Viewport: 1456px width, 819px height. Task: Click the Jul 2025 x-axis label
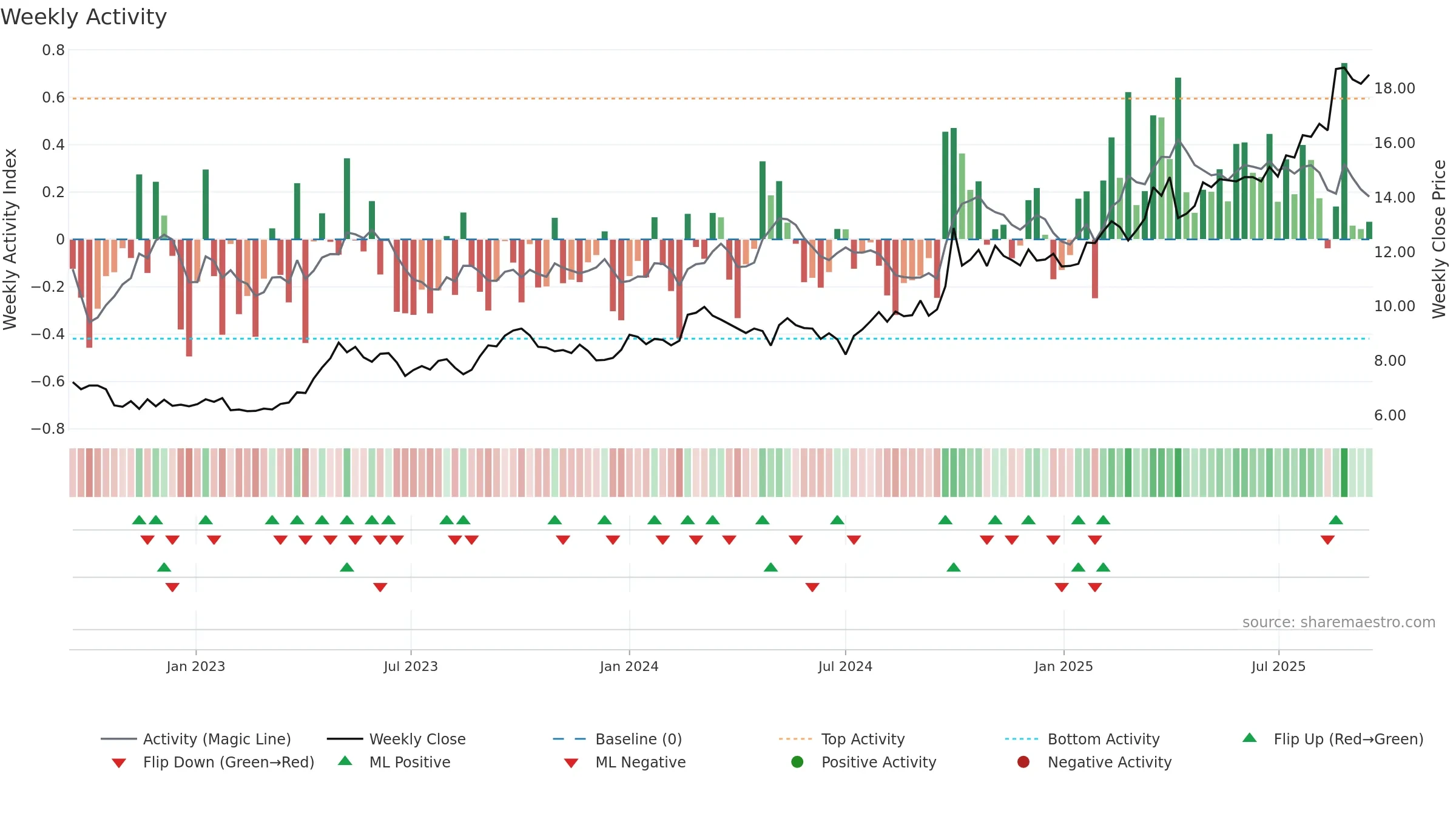point(1278,666)
